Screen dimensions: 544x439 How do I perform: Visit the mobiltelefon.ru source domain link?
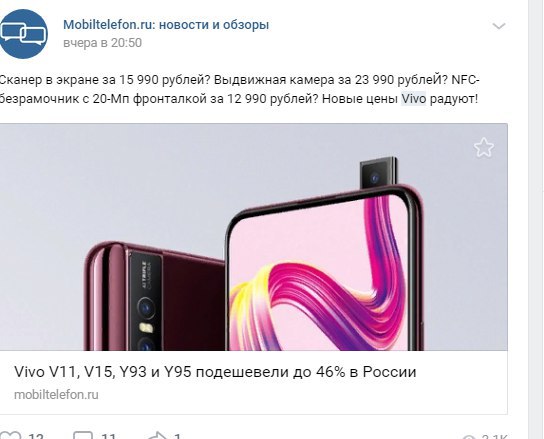(56, 395)
